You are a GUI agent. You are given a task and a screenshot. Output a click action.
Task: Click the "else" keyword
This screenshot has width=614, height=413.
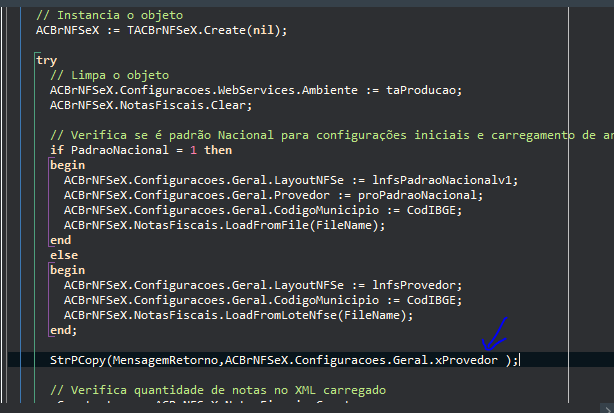coord(64,255)
